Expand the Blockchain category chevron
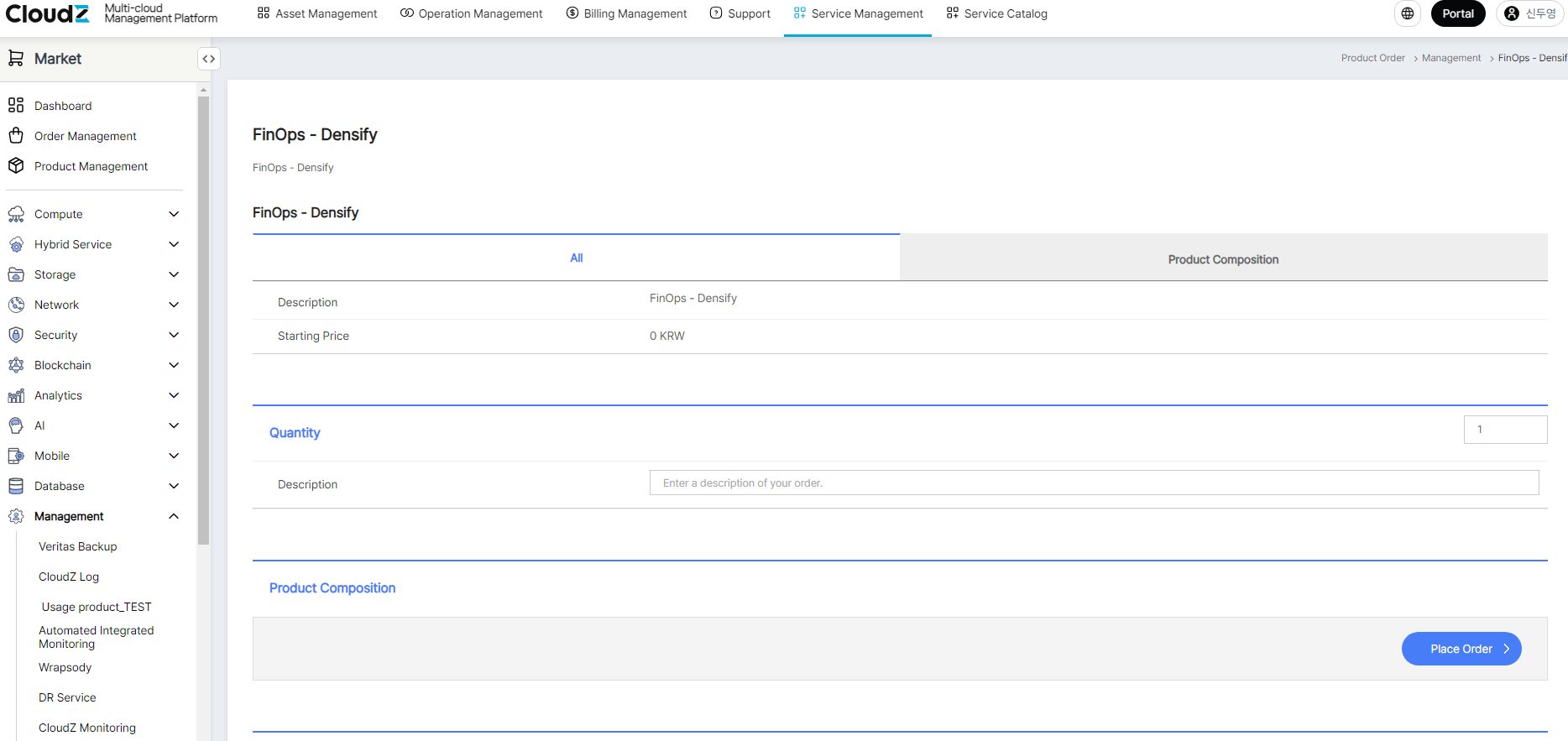Screen dimensions: 1568x741 [174, 365]
